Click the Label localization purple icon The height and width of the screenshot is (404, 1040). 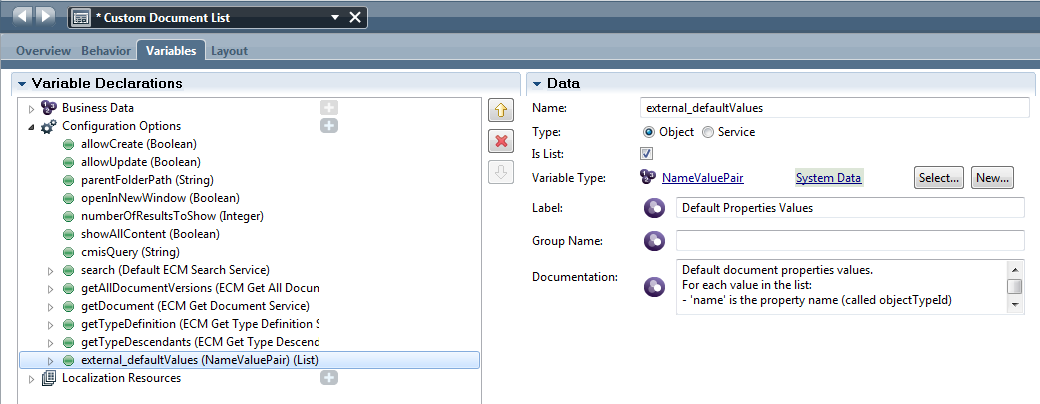(x=655, y=208)
